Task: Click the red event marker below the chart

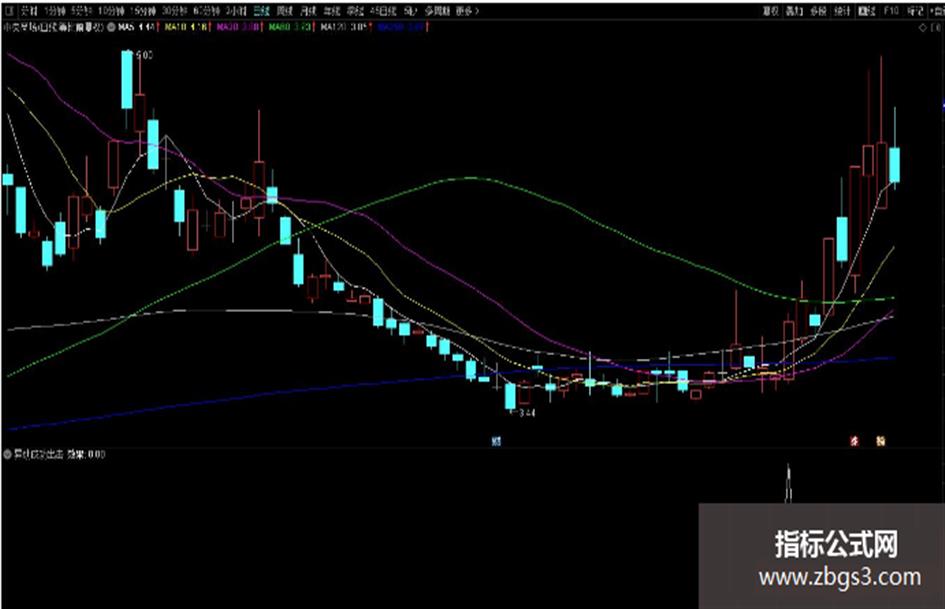Action: tap(854, 441)
